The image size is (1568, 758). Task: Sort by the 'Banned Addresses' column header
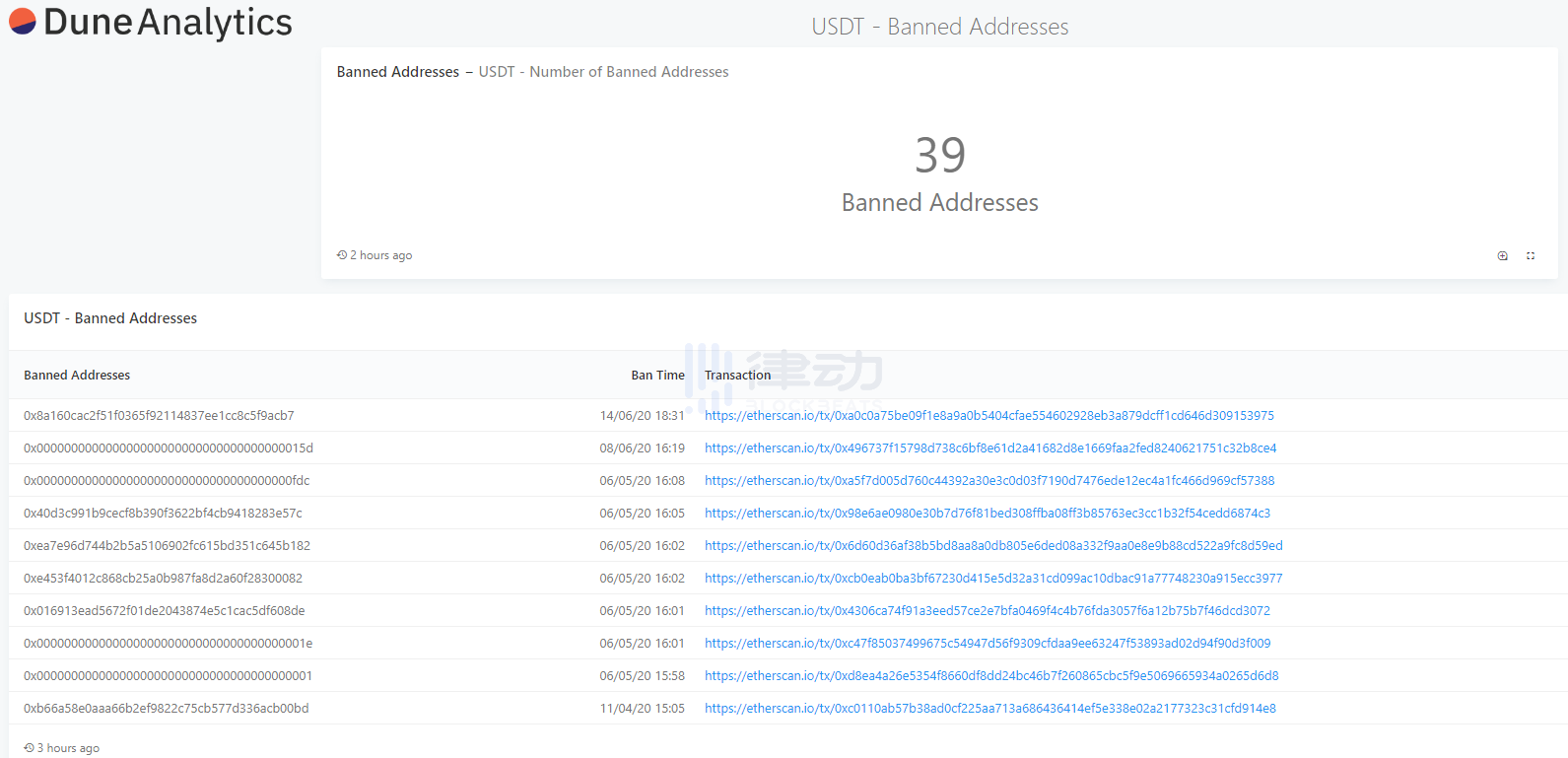point(77,376)
